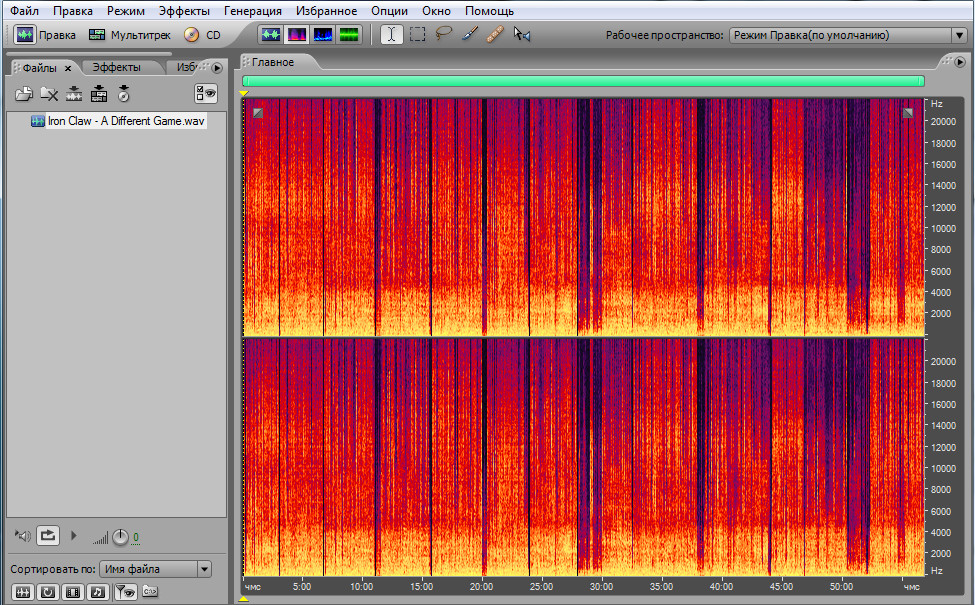Open CD view mode
The width and height of the screenshot is (975, 605).
click(x=202, y=35)
